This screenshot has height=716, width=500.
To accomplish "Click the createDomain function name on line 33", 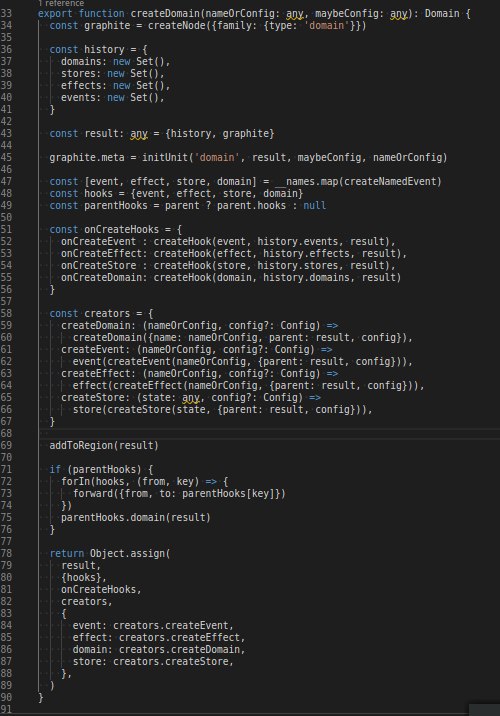I will click(165, 14).
